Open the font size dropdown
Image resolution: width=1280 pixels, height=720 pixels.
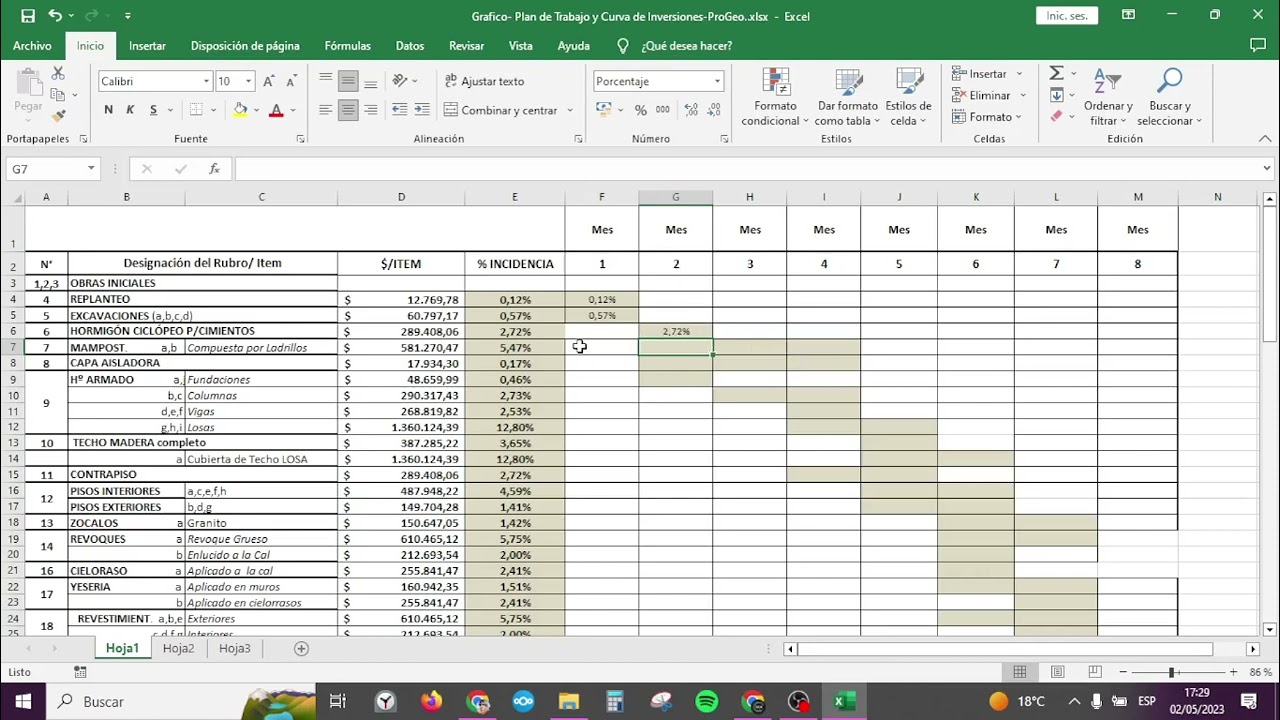pos(248,81)
